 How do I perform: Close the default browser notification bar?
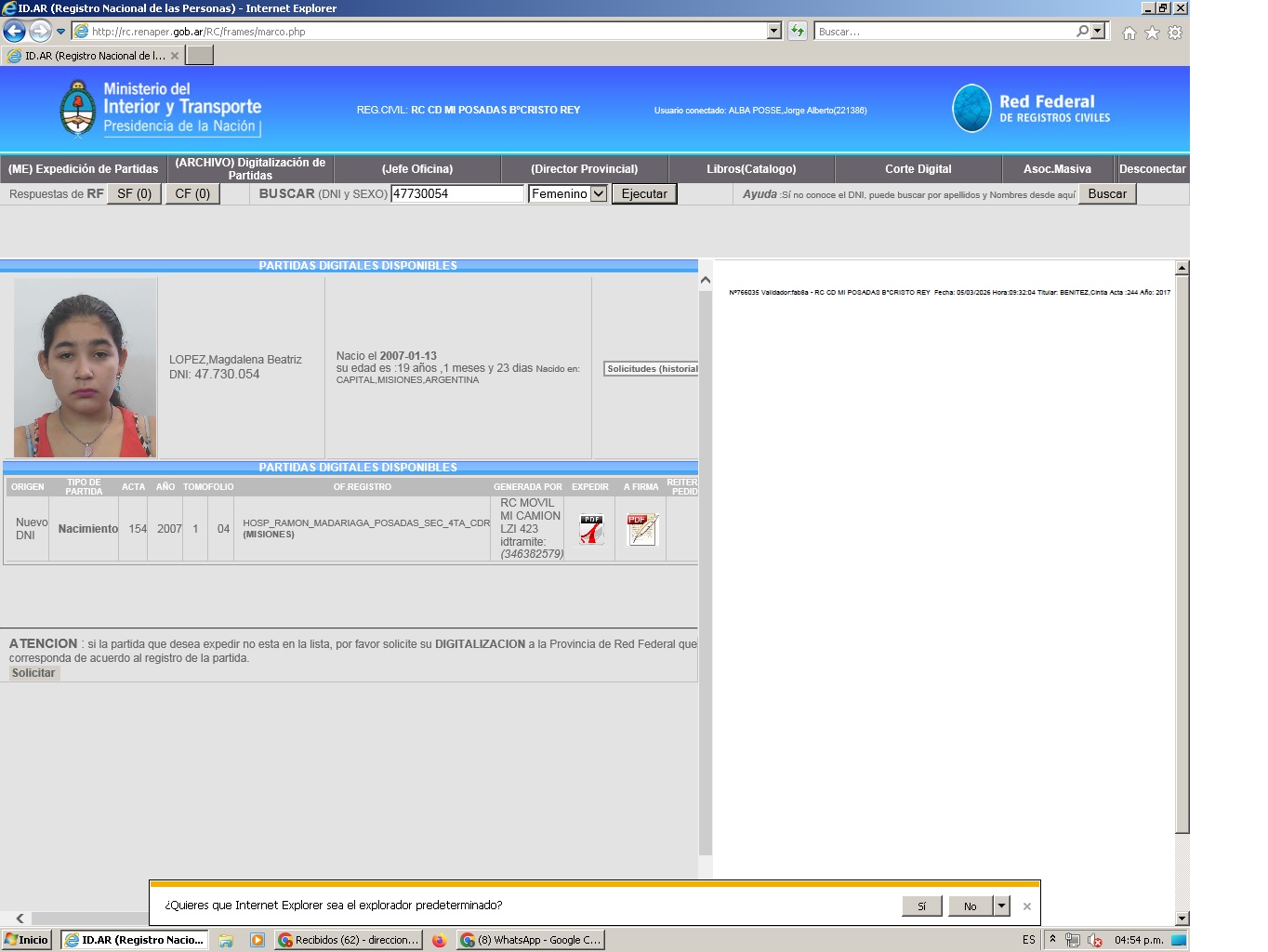coord(1026,906)
